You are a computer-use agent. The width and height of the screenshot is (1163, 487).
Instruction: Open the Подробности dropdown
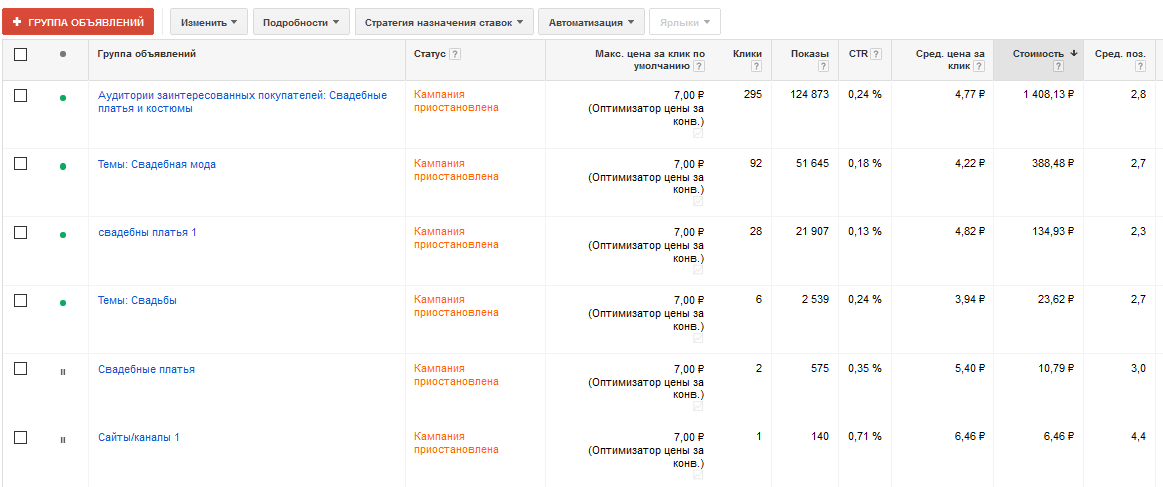301,22
